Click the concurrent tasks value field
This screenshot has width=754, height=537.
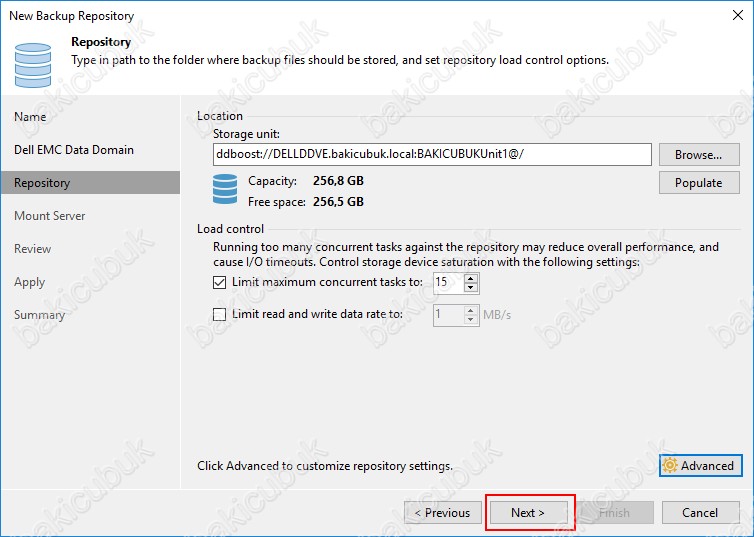449,283
